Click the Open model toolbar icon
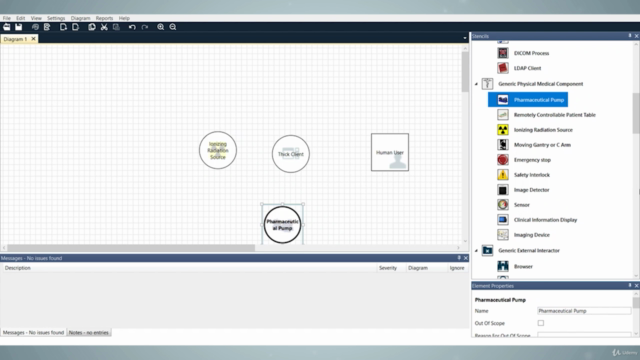The width and height of the screenshot is (640, 360). [7, 27]
